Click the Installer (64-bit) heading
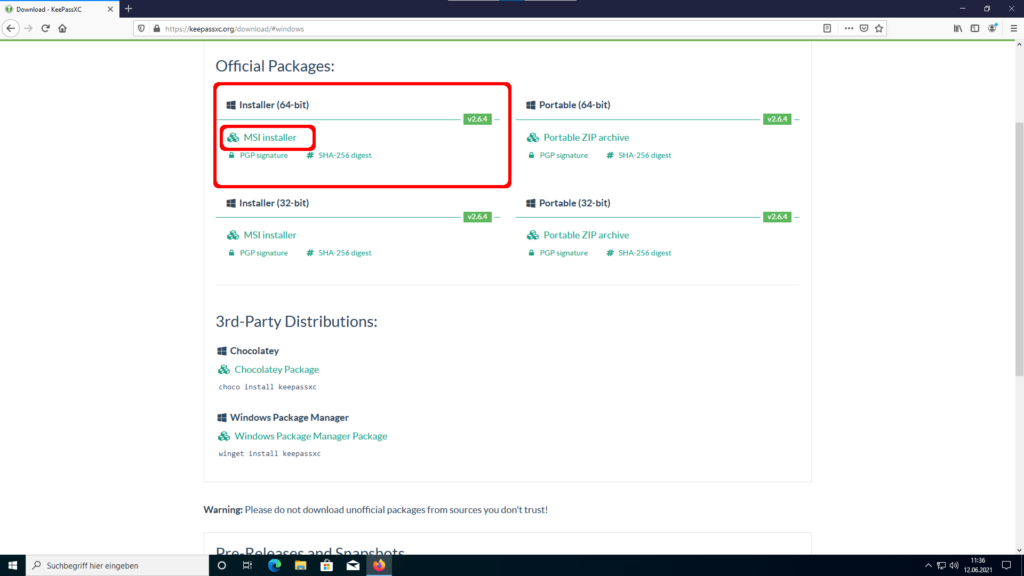The width and height of the screenshot is (1024, 576). [274, 105]
